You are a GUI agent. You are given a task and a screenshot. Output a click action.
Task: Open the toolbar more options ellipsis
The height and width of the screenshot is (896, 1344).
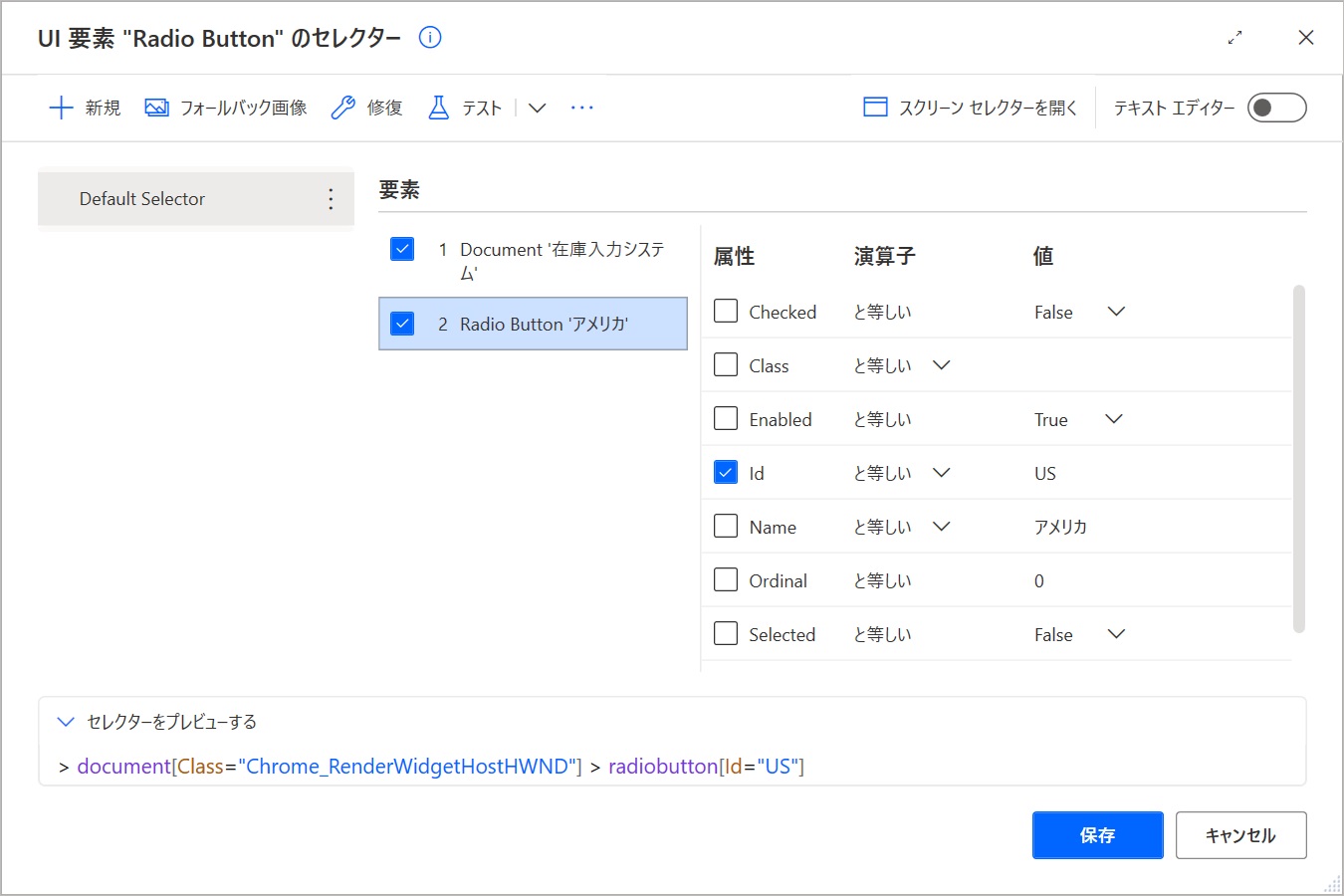coord(582,108)
